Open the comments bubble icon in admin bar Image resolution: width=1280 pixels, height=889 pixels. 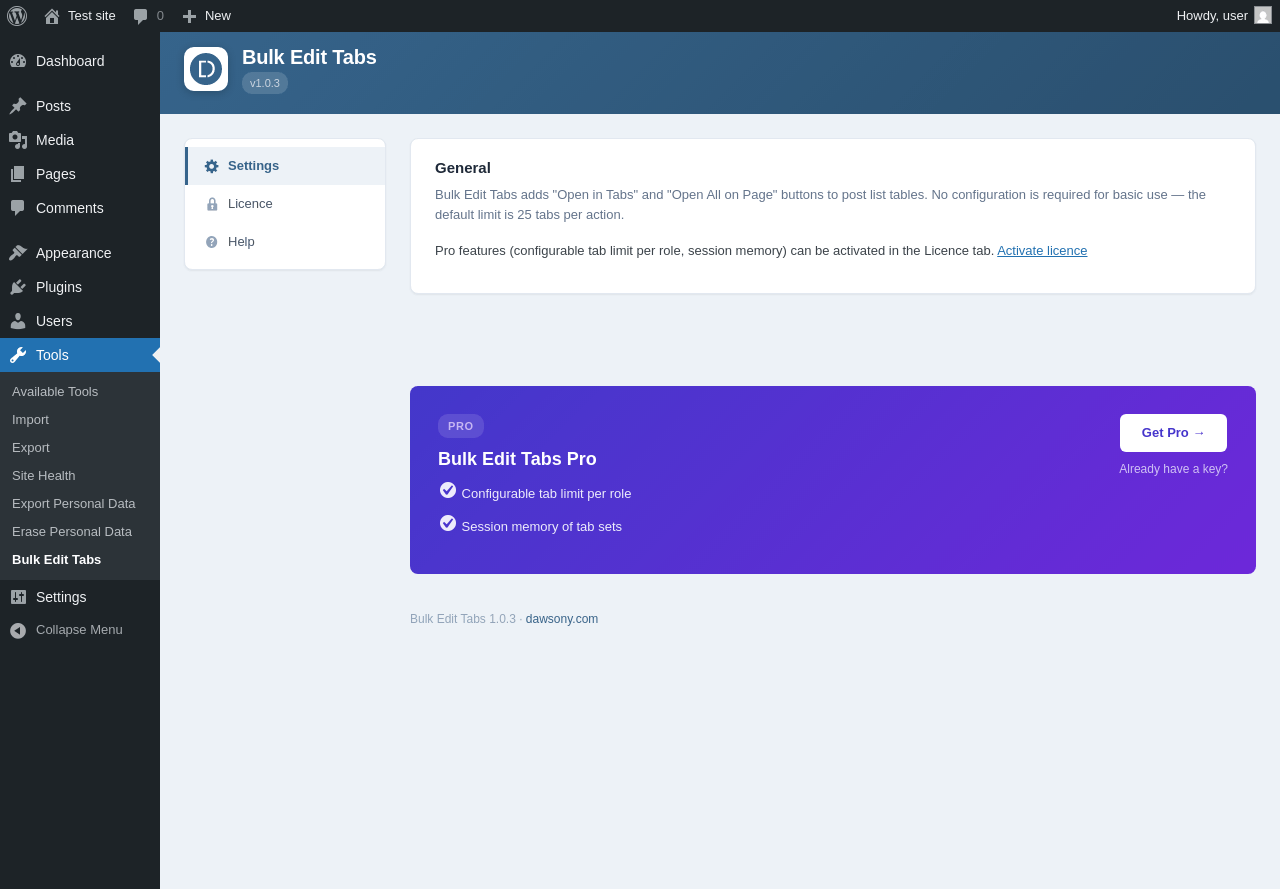[141, 16]
